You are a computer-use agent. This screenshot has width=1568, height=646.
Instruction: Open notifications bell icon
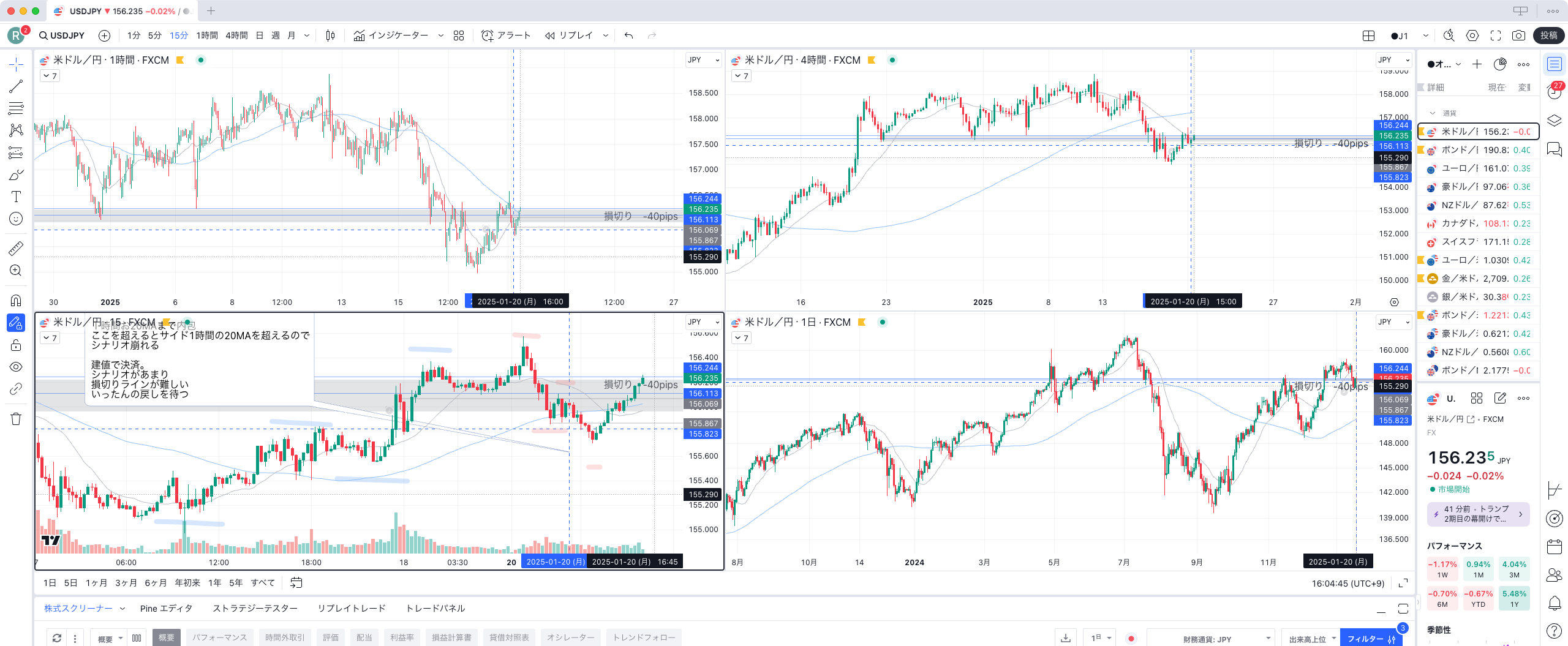pyautogui.click(x=1555, y=603)
